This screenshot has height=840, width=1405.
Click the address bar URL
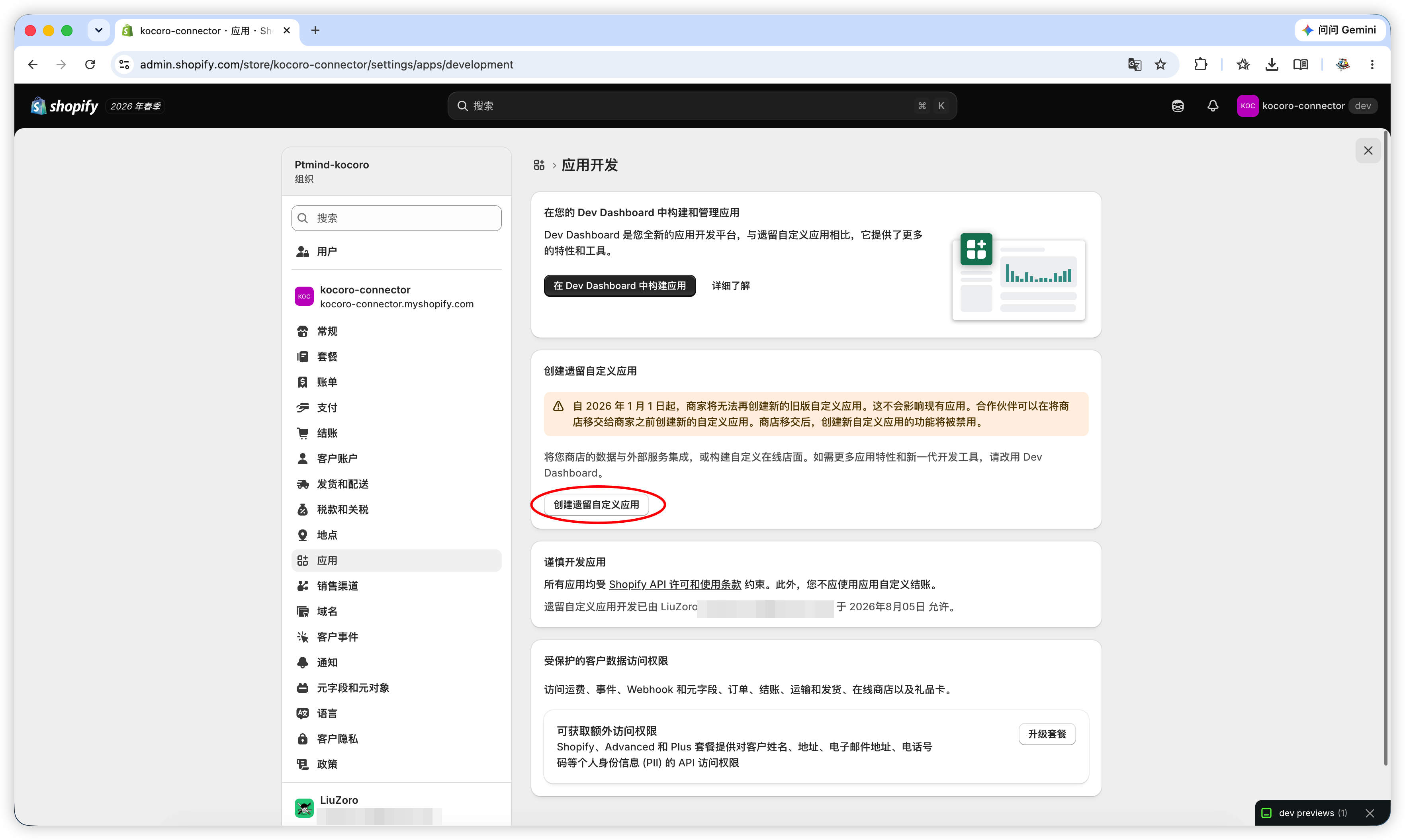(327, 64)
